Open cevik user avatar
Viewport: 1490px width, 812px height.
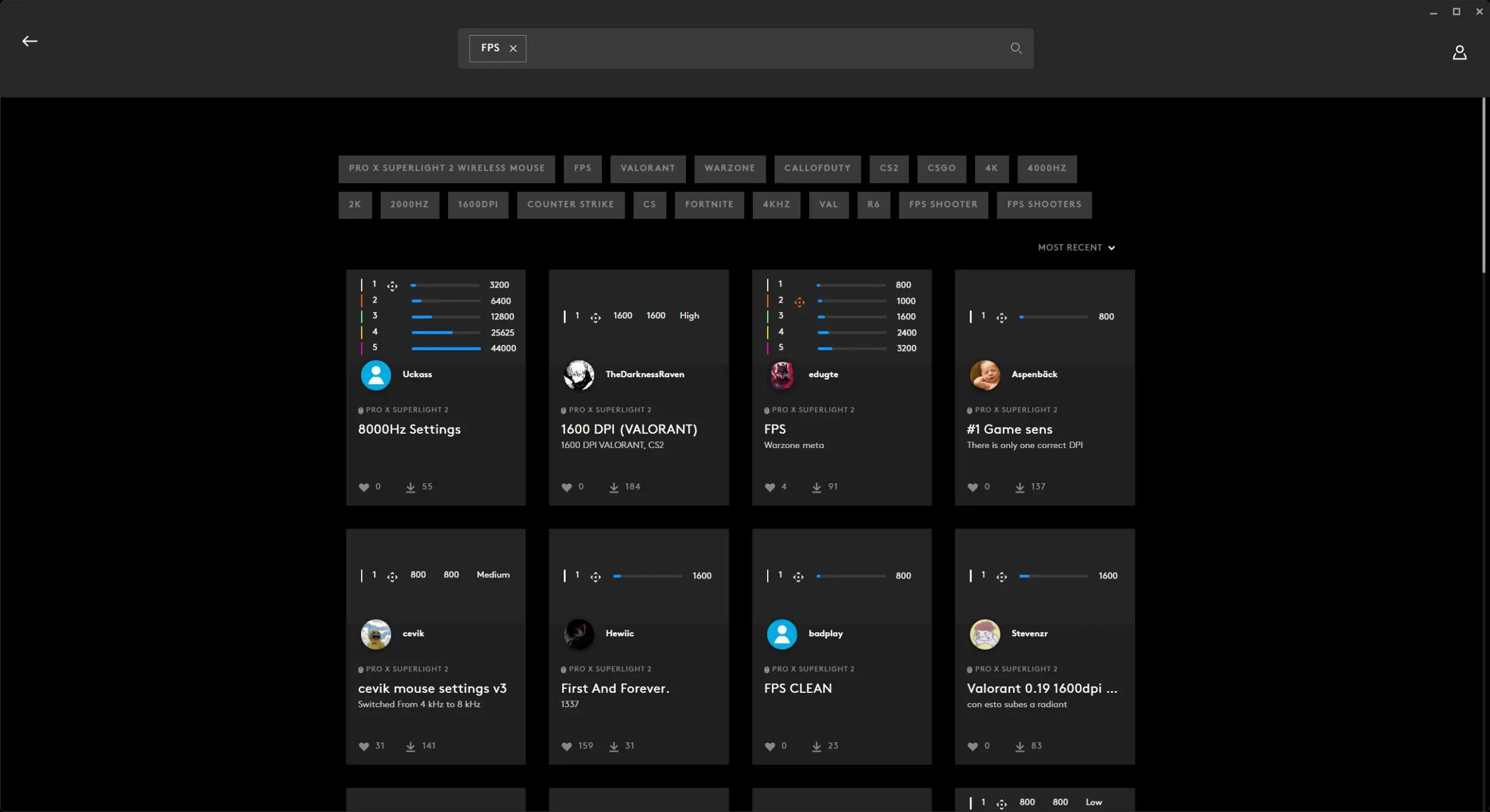(x=376, y=634)
